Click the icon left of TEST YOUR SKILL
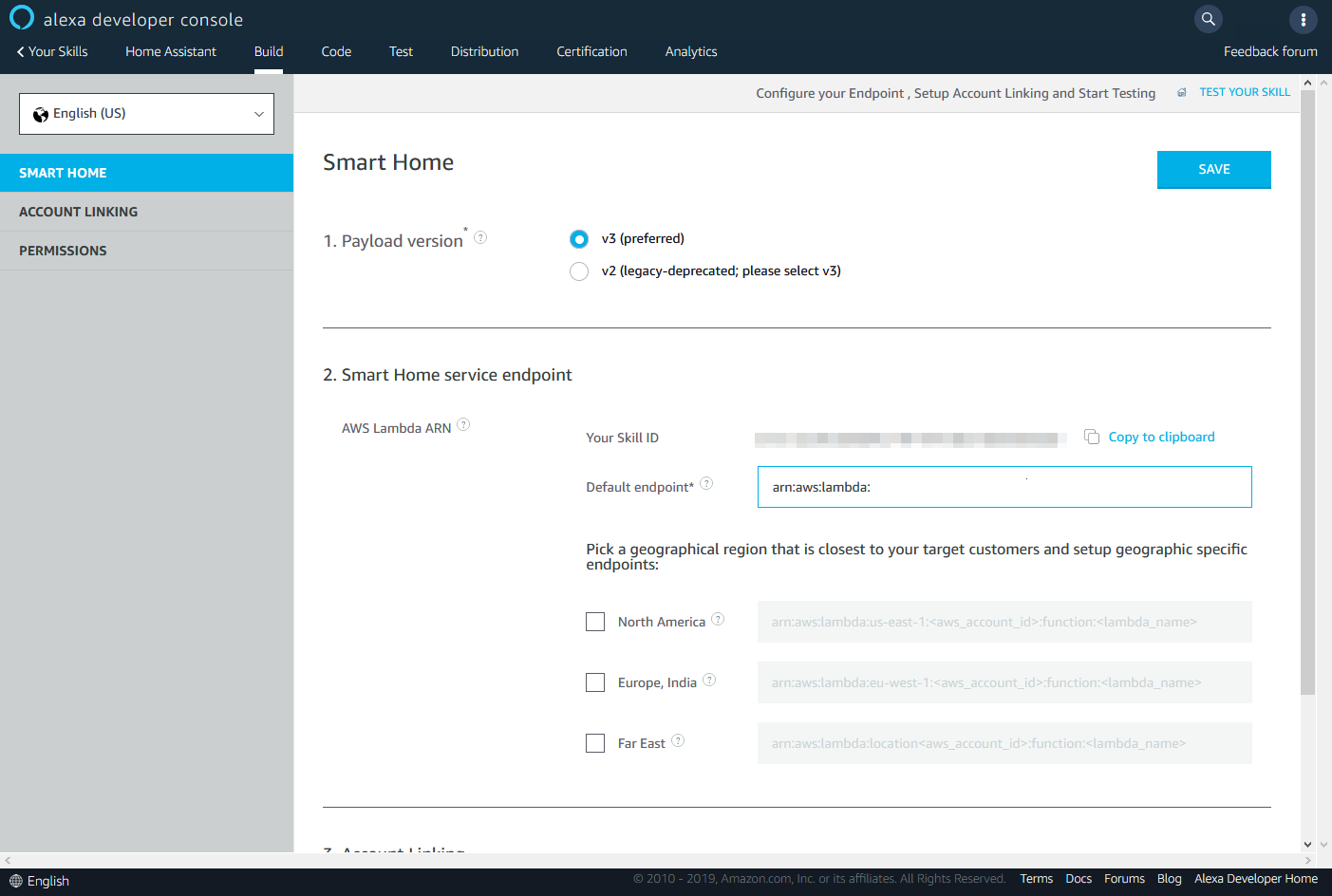The width and height of the screenshot is (1332, 896). coord(1182,92)
